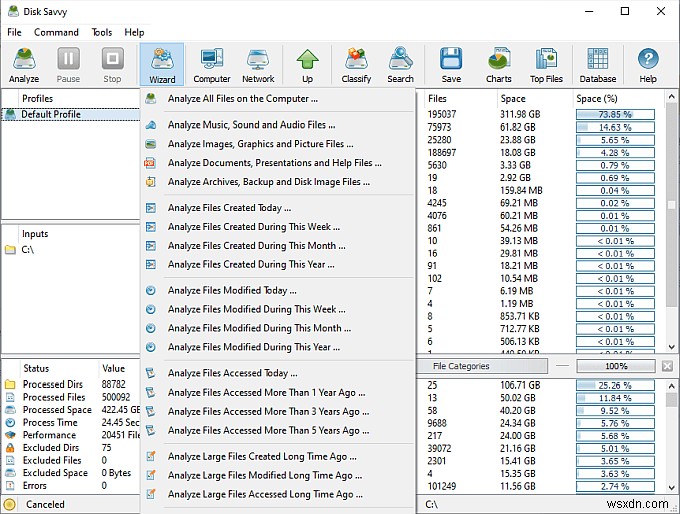Open the Command menu
The image size is (680, 514).
tap(56, 32)
